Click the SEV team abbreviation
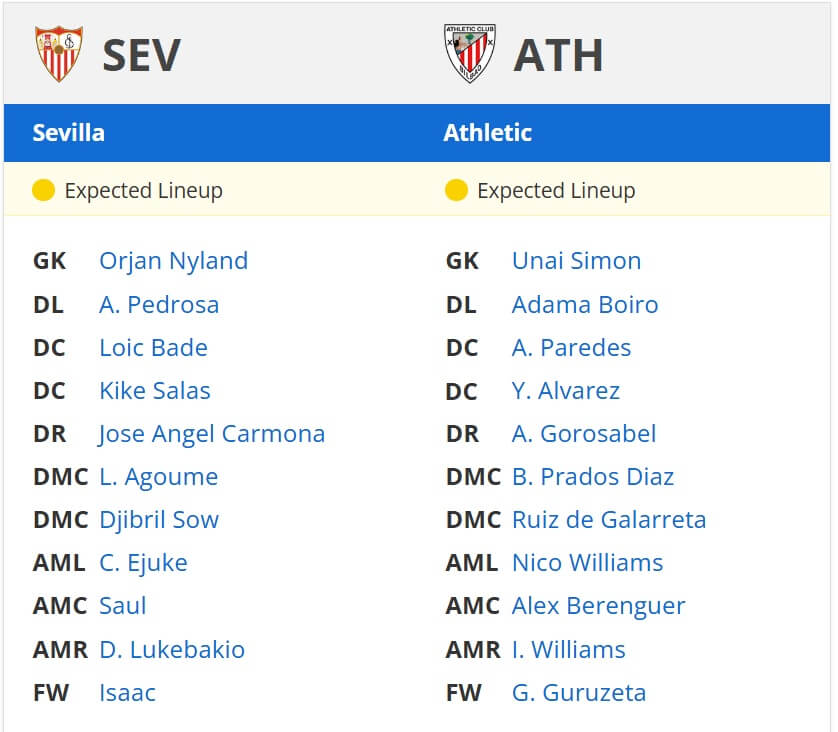The width and height of the screenshot is (838, 732). 142,55
